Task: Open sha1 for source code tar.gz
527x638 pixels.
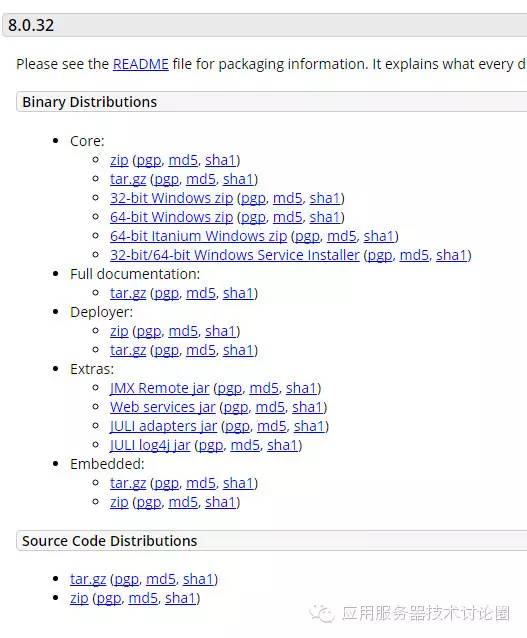Action: [199, 579]
